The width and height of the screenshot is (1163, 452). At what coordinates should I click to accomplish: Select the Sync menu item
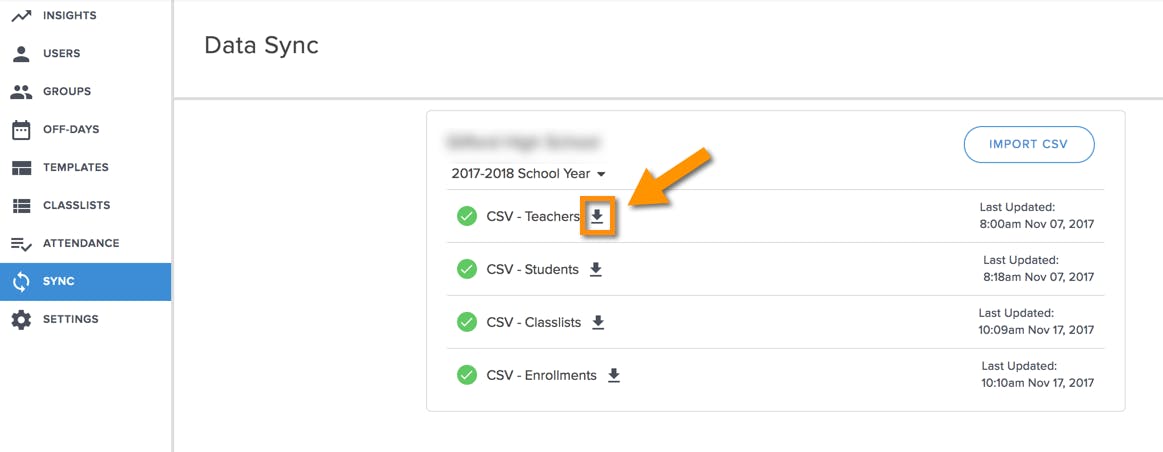click(85, 281)
